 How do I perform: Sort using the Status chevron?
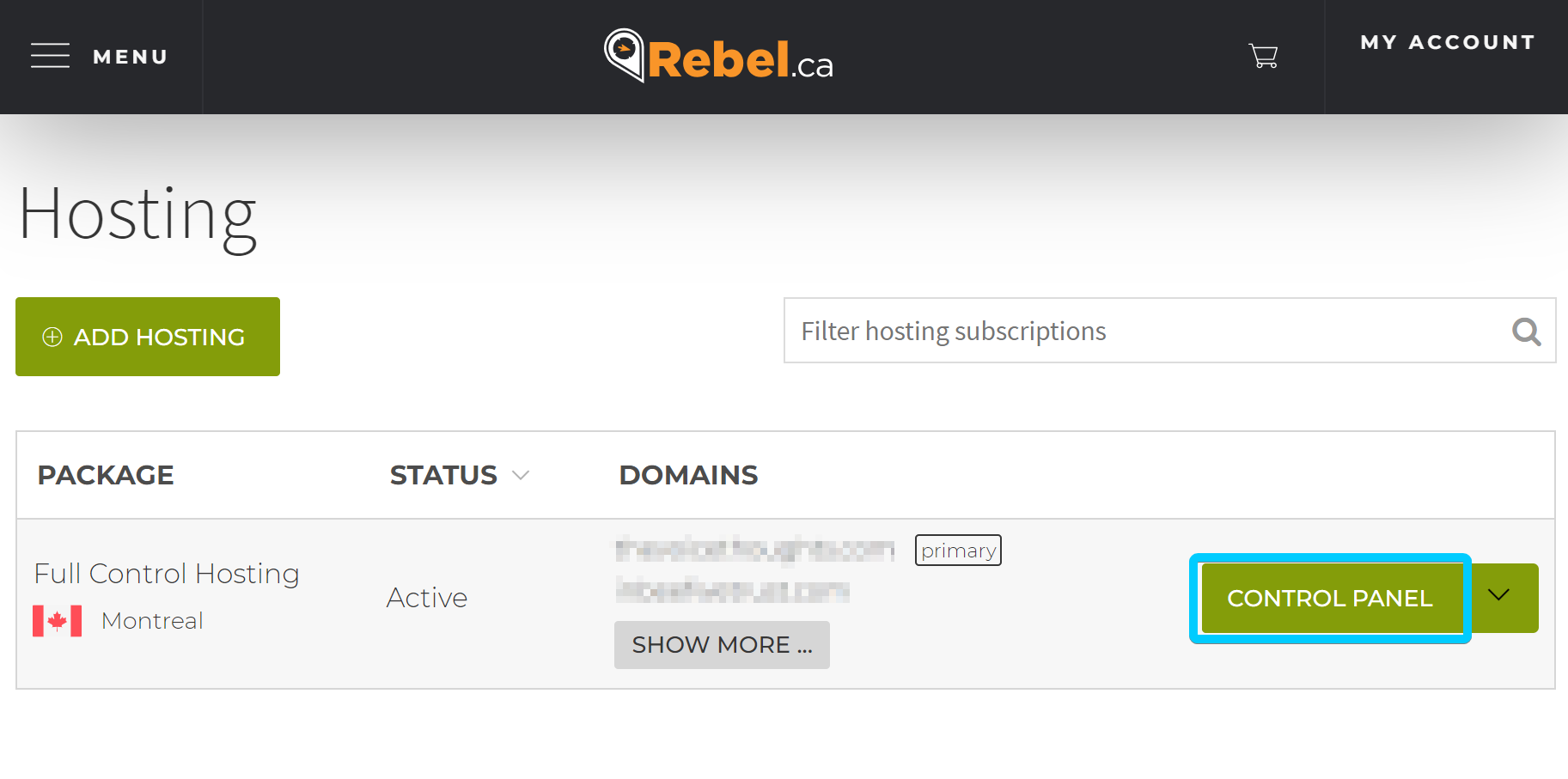pos(521,475)
